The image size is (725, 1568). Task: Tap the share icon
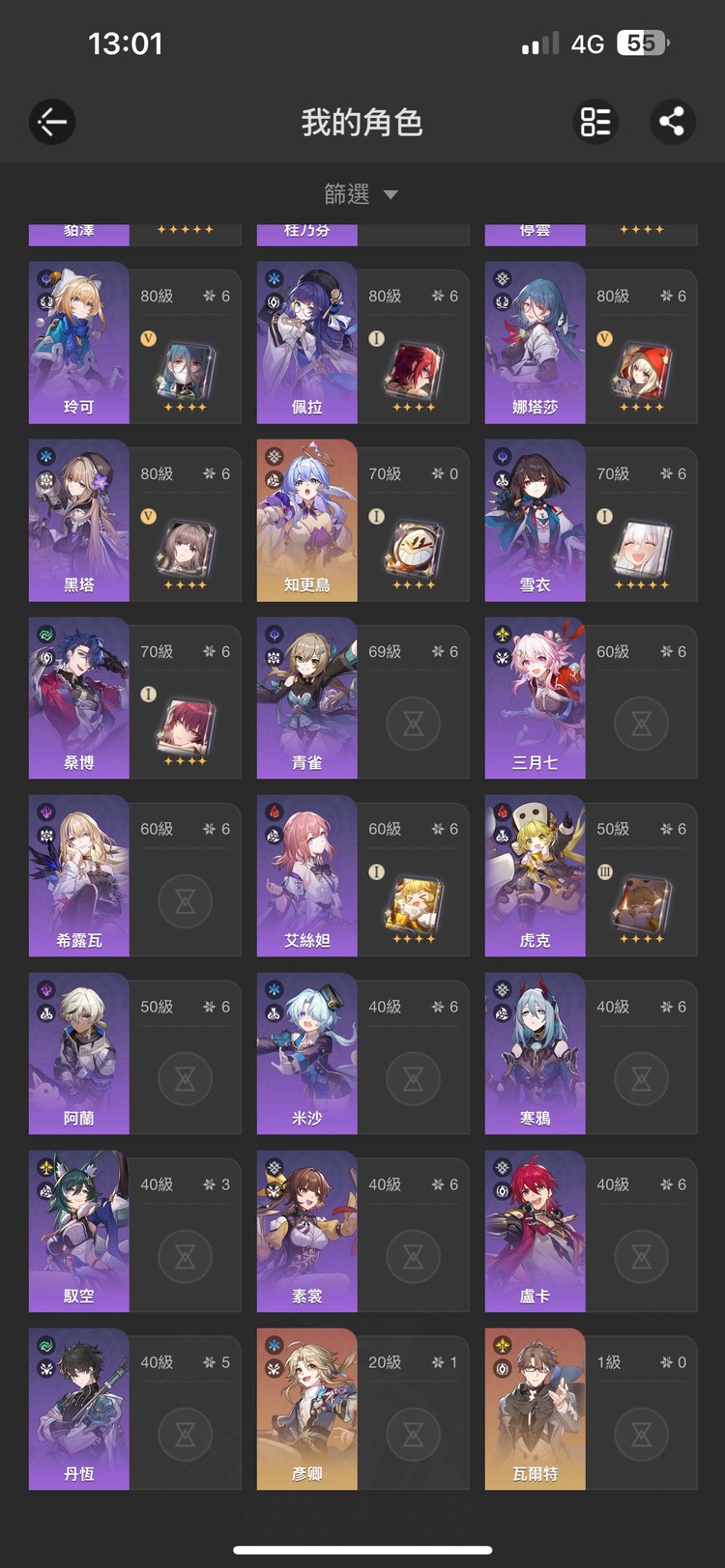[672, 122]
